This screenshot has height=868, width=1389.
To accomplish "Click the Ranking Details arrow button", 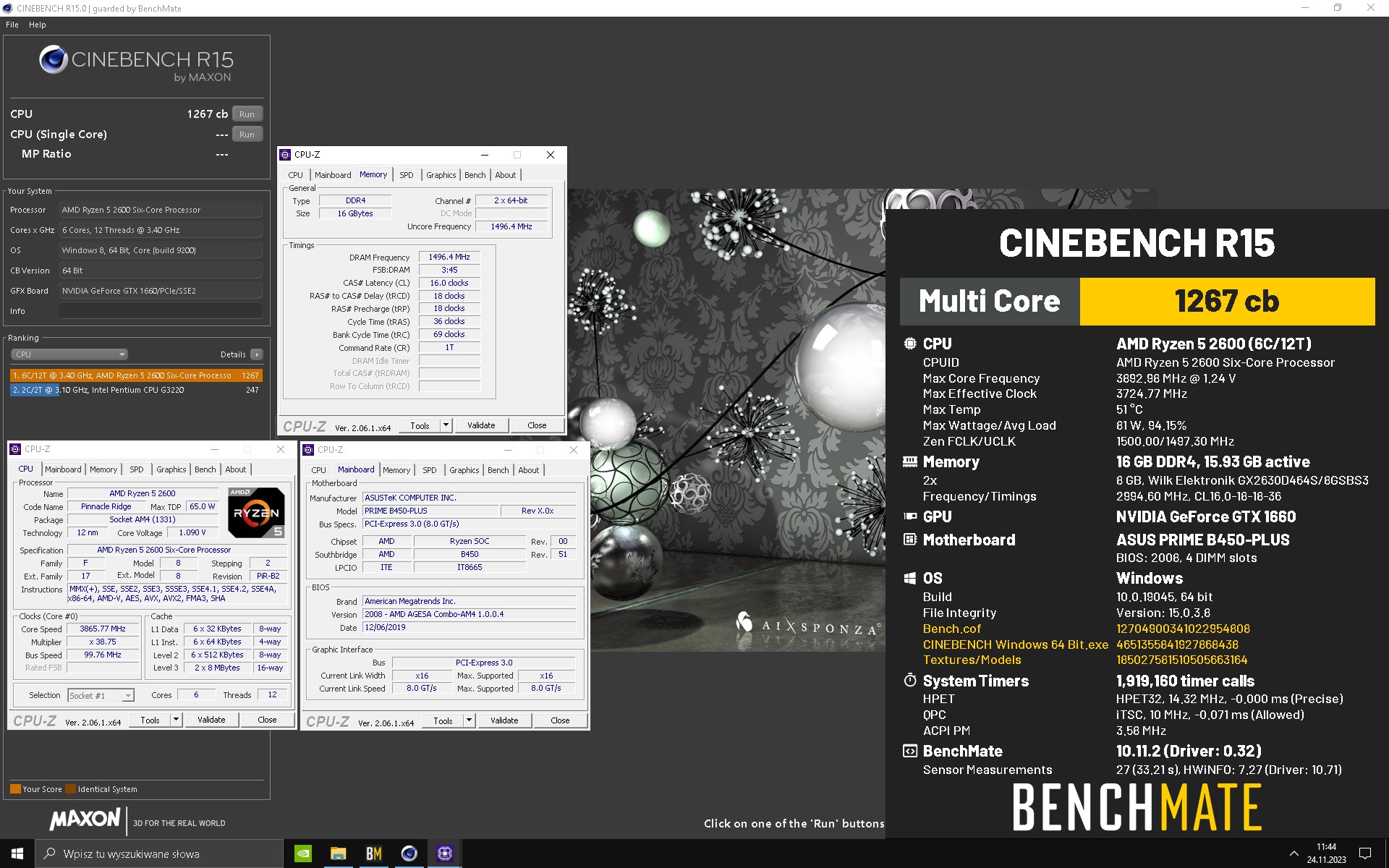I will [257, 354].
